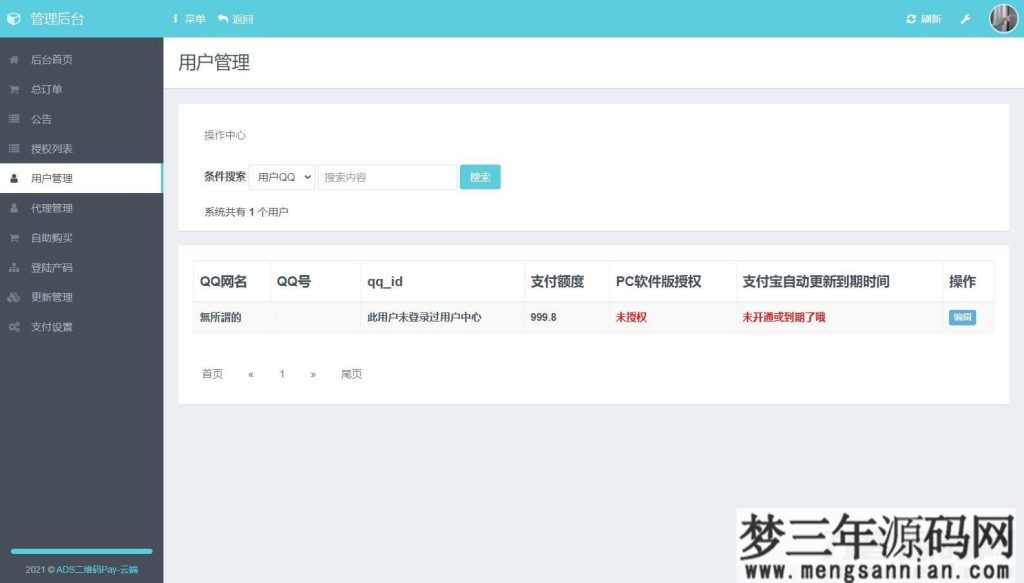Screen dimensions: 1024x583
Task: Click the teal progress bar above the footer
Action: click(x=80, y=550)
